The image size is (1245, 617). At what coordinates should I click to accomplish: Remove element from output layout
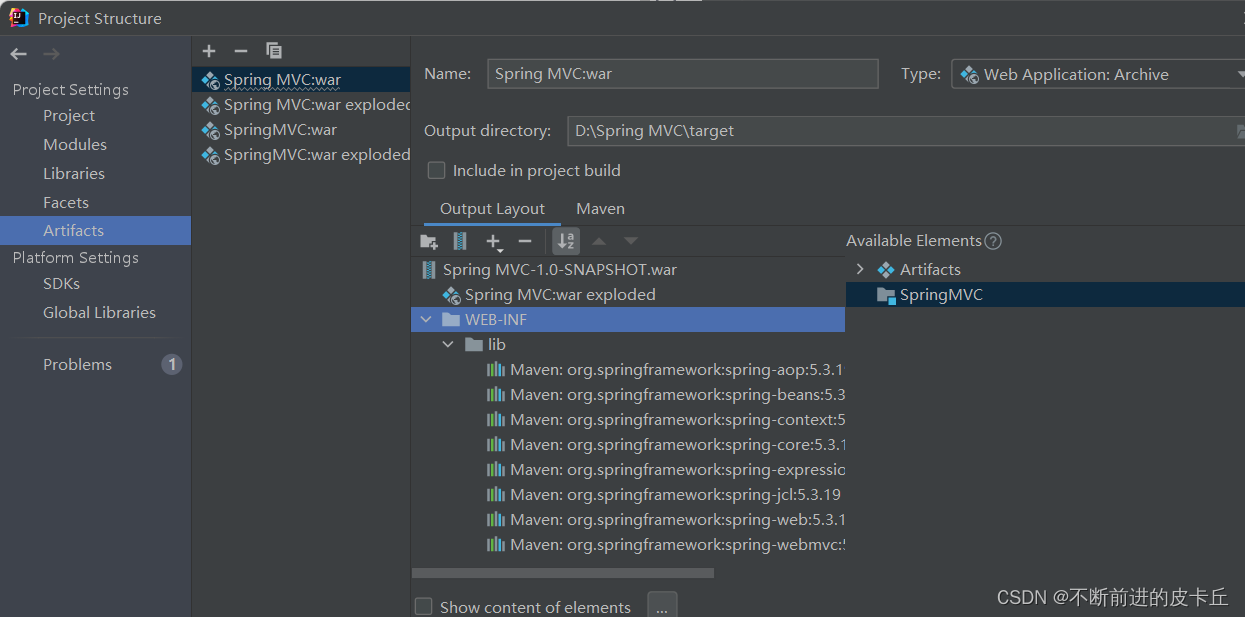pyautogui.click(x=525, y=241)
